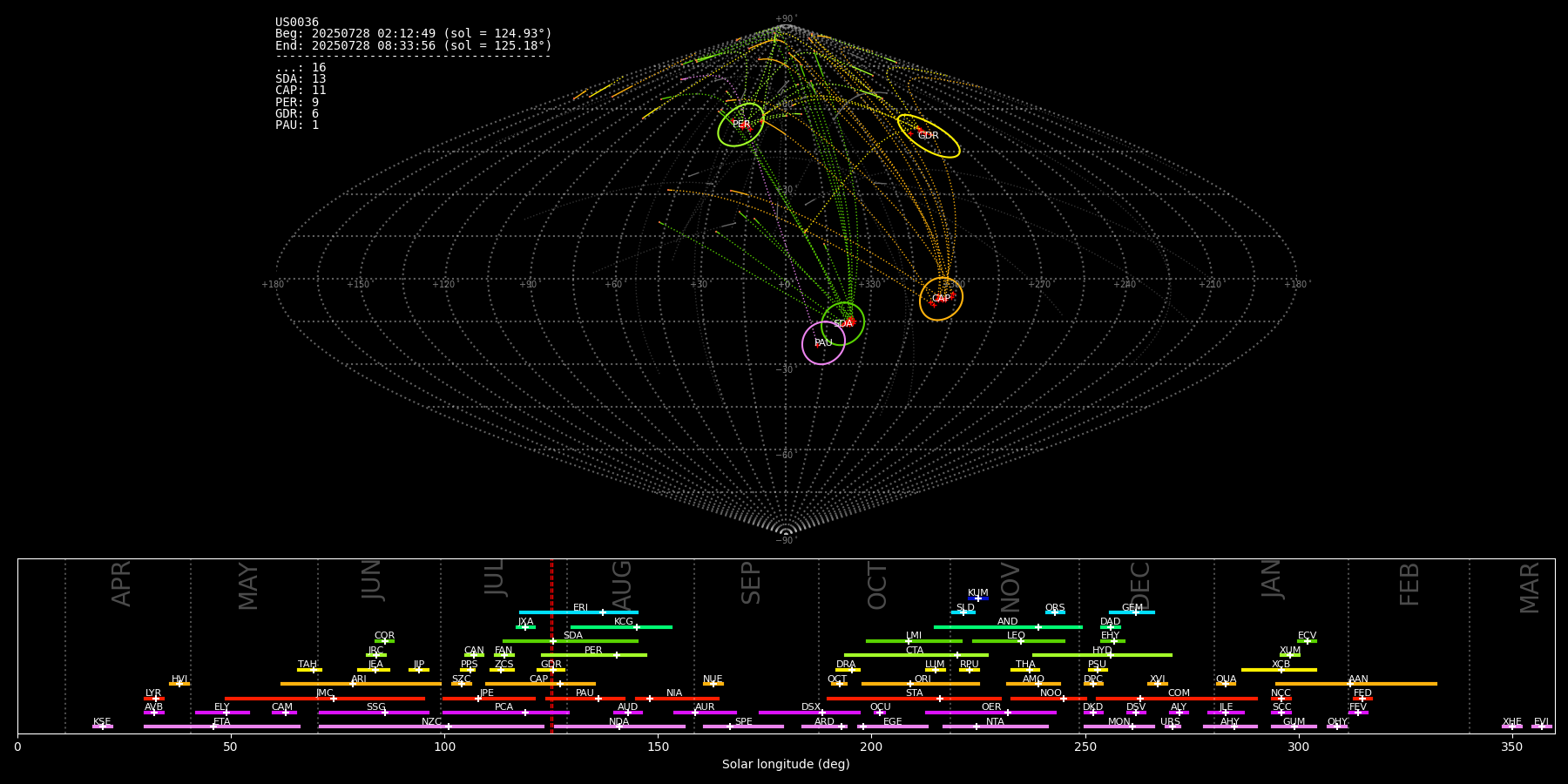Click the NUE shower marker
This screenshot has width=1568, height=784.
(713, 684)
